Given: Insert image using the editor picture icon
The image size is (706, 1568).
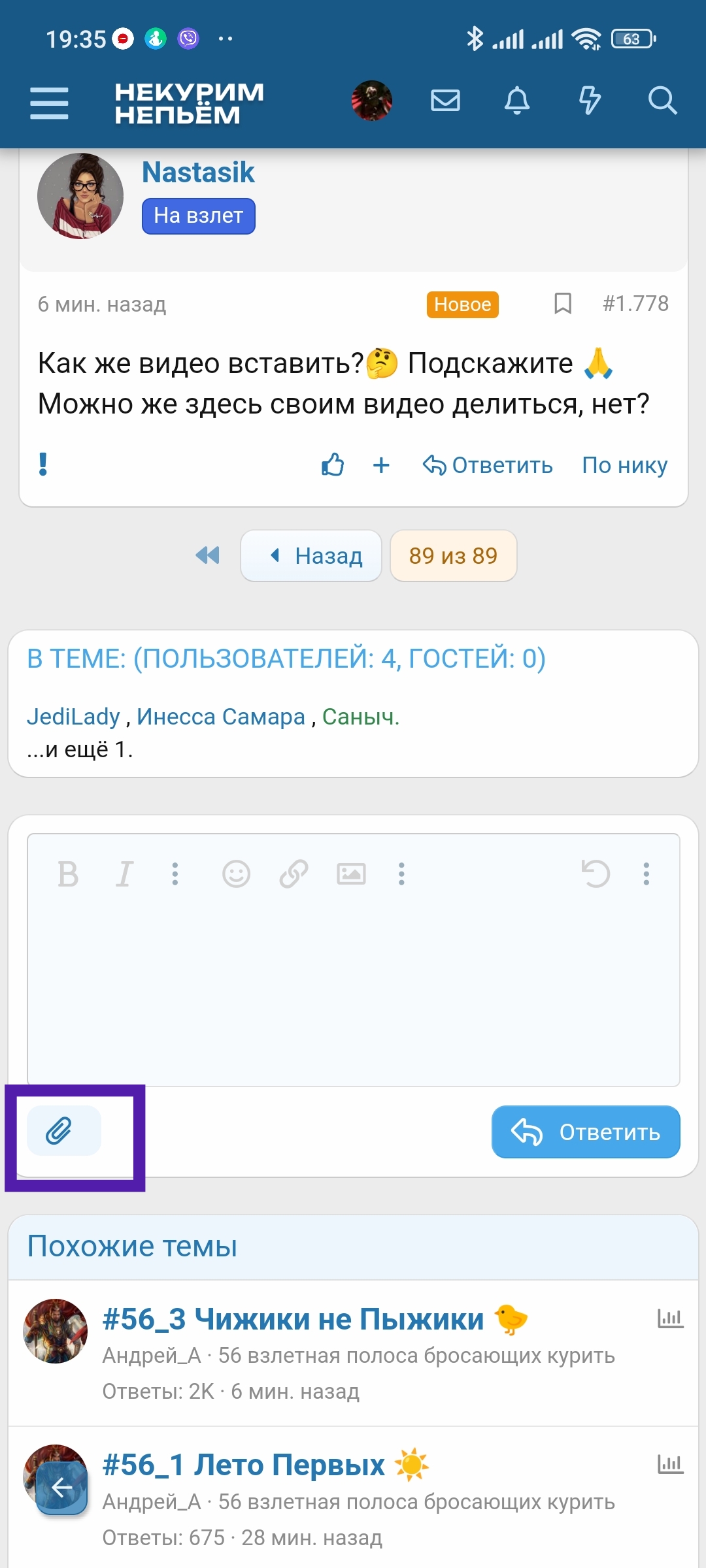Looking at the screenshot, I should click(x=351, y=874).
